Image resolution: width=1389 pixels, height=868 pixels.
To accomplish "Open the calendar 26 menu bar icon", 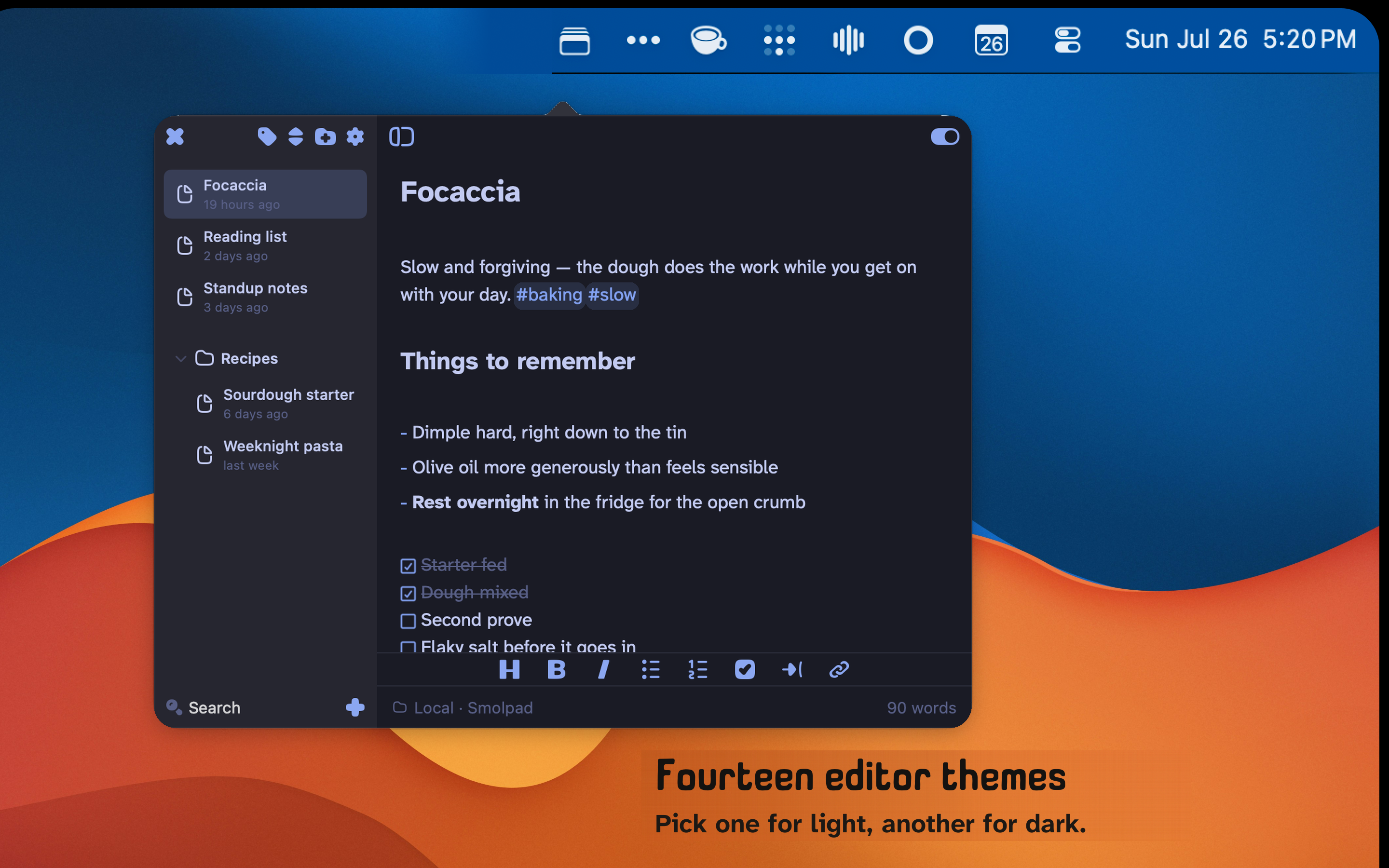I will [x=991, y=40].
